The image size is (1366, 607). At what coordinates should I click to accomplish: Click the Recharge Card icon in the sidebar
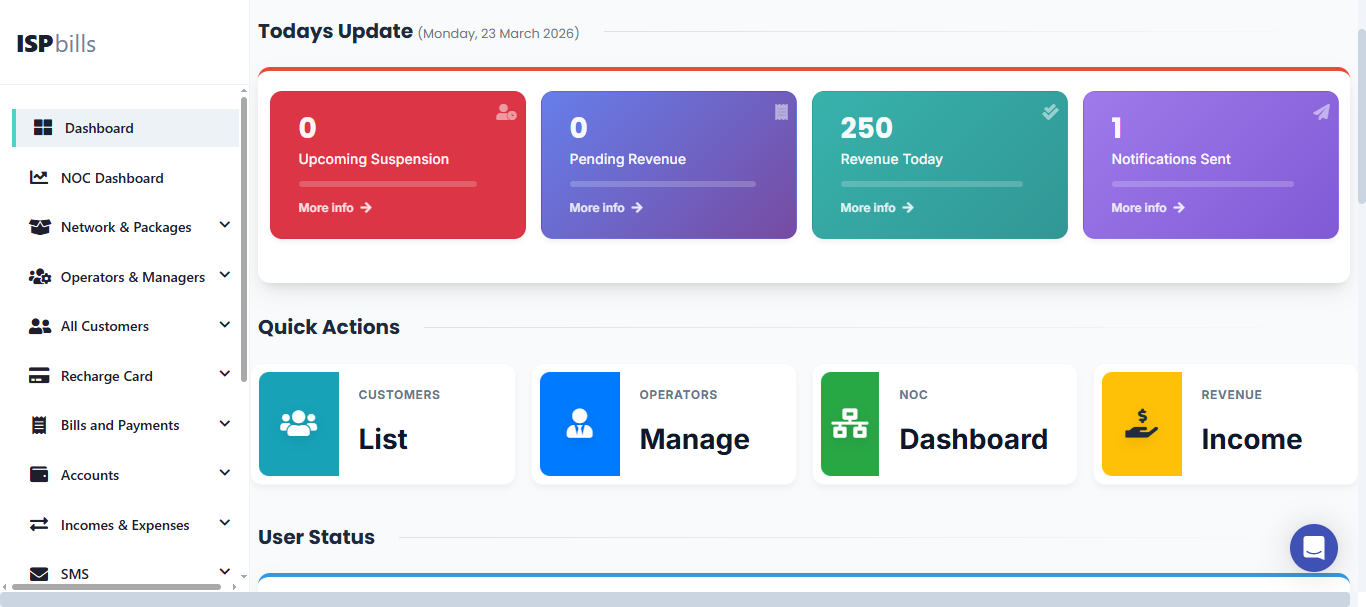tap(39, 375)
